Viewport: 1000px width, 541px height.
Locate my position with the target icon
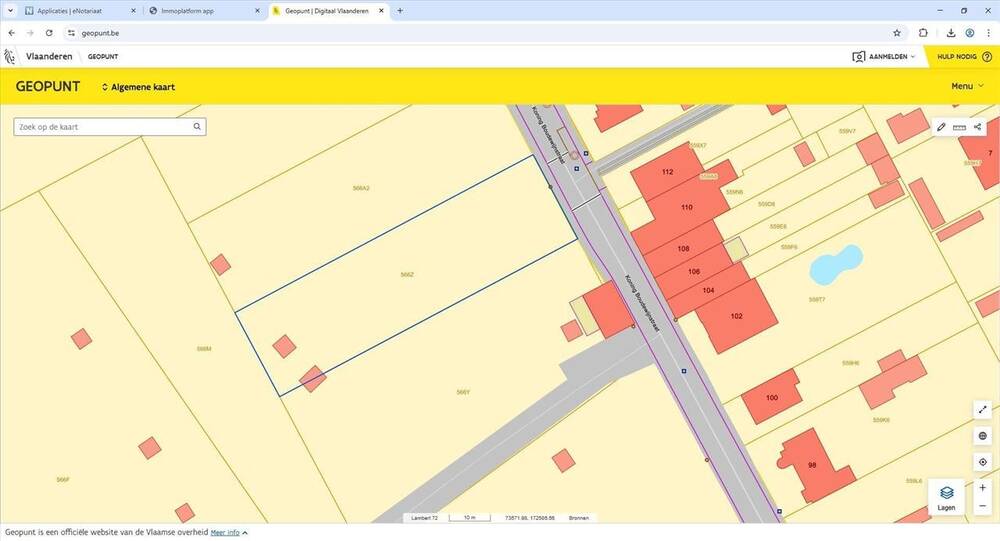coord(982,462)
